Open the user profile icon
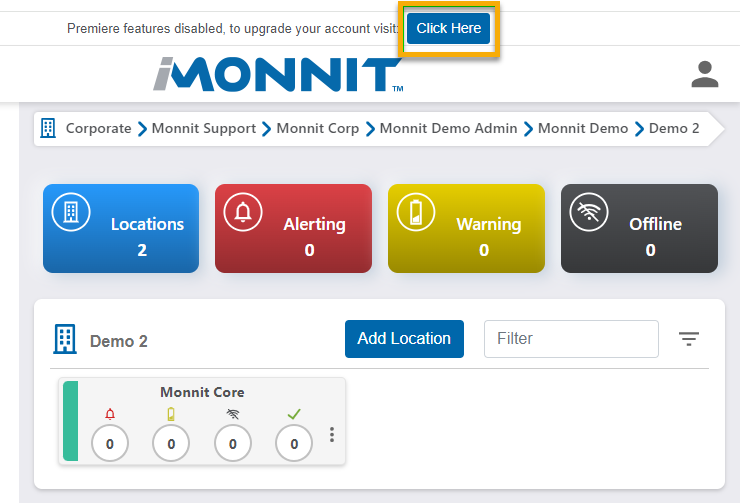 [705, 74]
